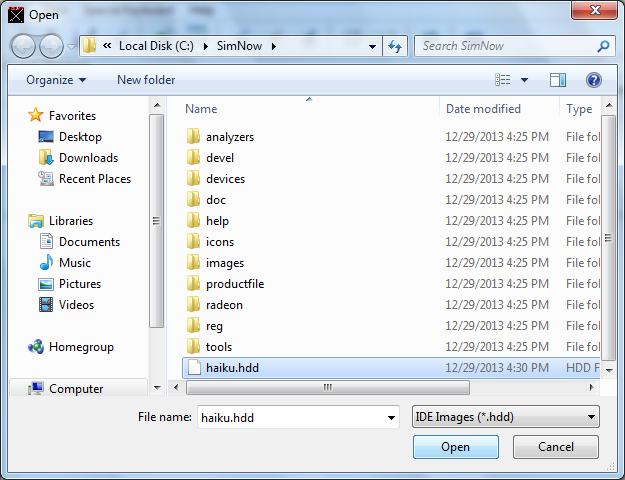Sort by Date modified column header
625x480 pixels.
483,109
